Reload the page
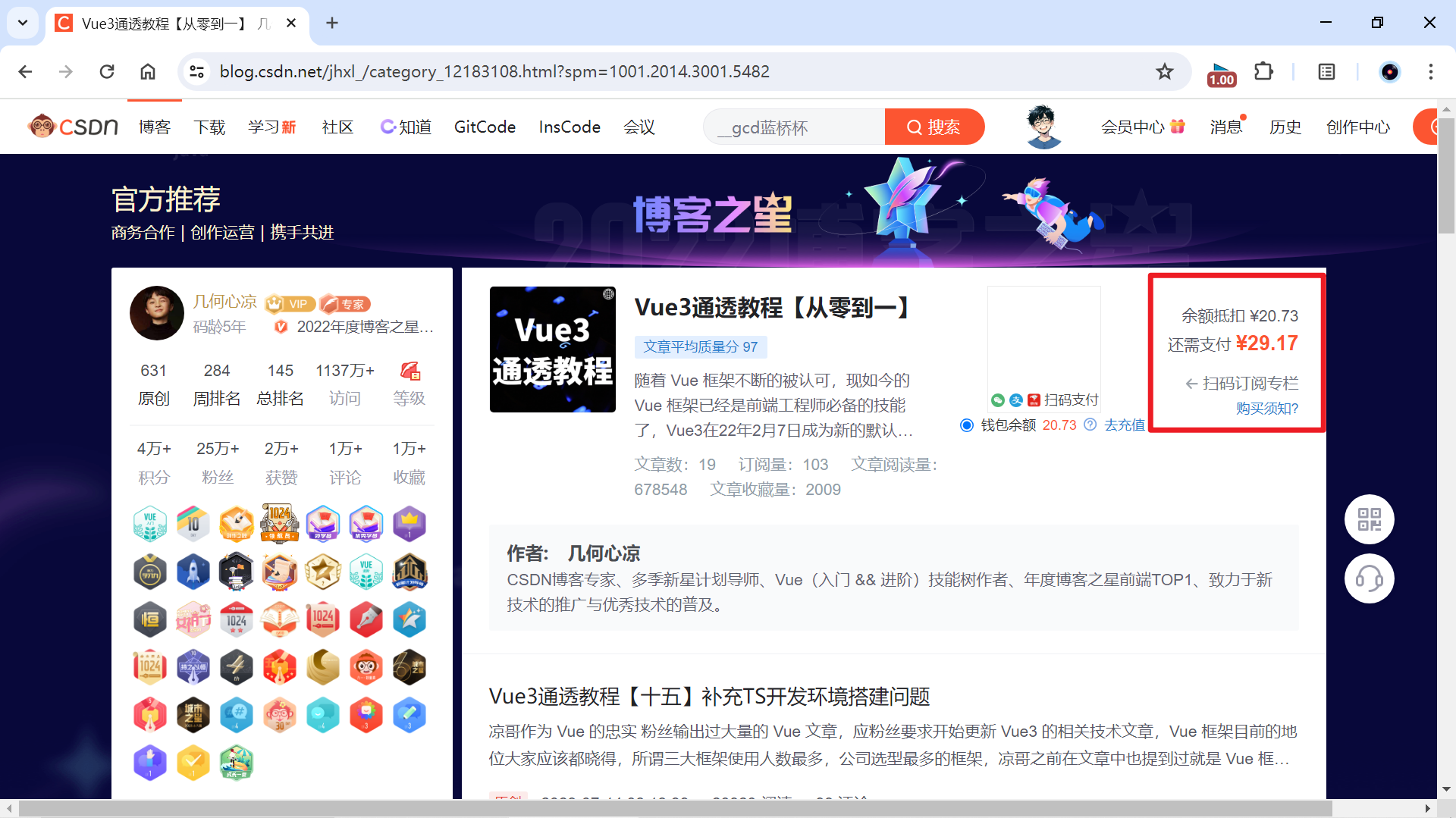This screenshot has width=1456, height=818. 107,71
